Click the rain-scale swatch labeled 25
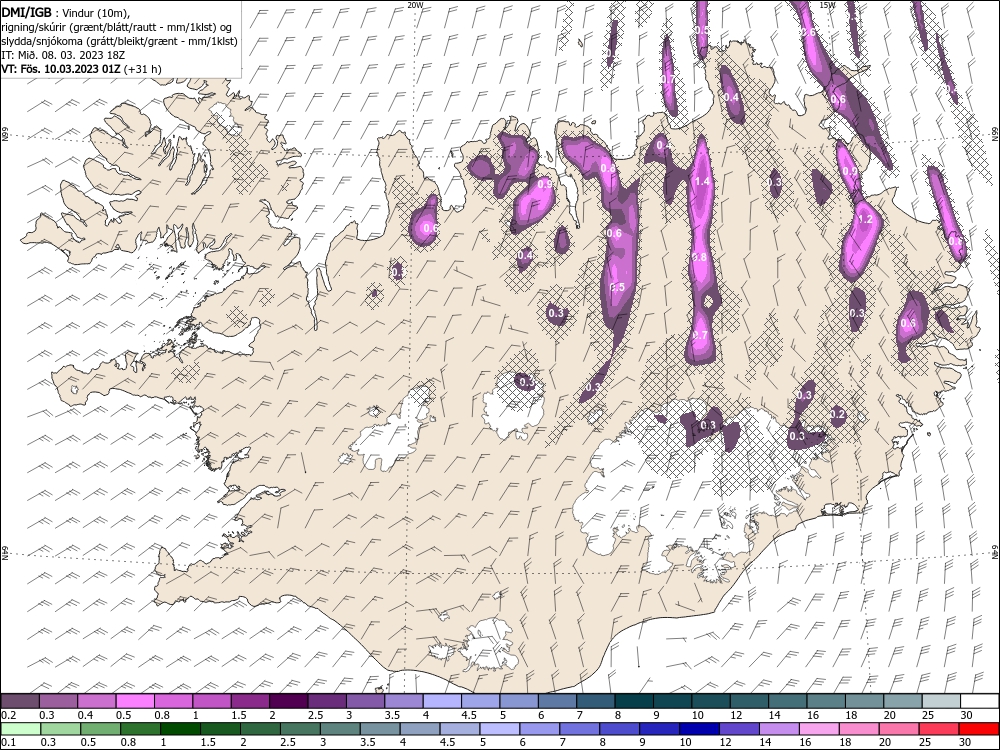This screenshot has height=750, width=1000. click(939, 729)
